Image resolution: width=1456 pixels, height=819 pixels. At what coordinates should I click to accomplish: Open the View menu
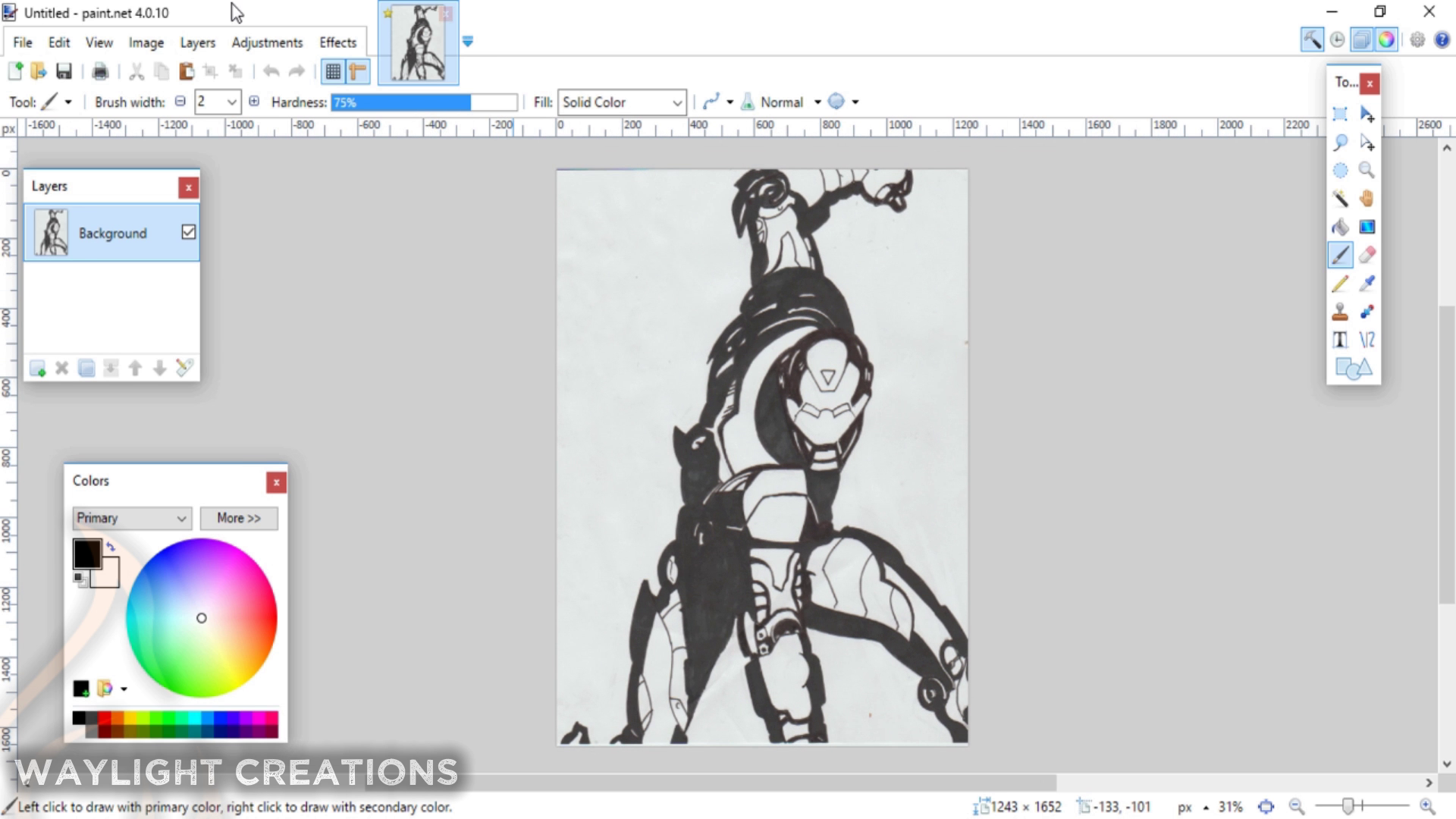click(99, 42)
